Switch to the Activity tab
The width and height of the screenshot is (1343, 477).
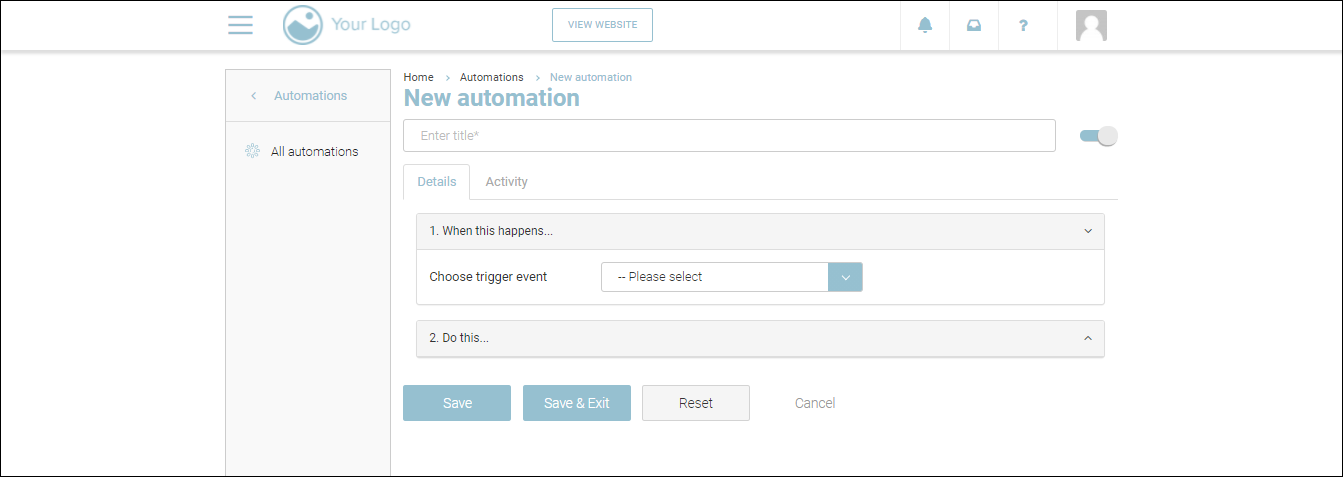point(506,182)
